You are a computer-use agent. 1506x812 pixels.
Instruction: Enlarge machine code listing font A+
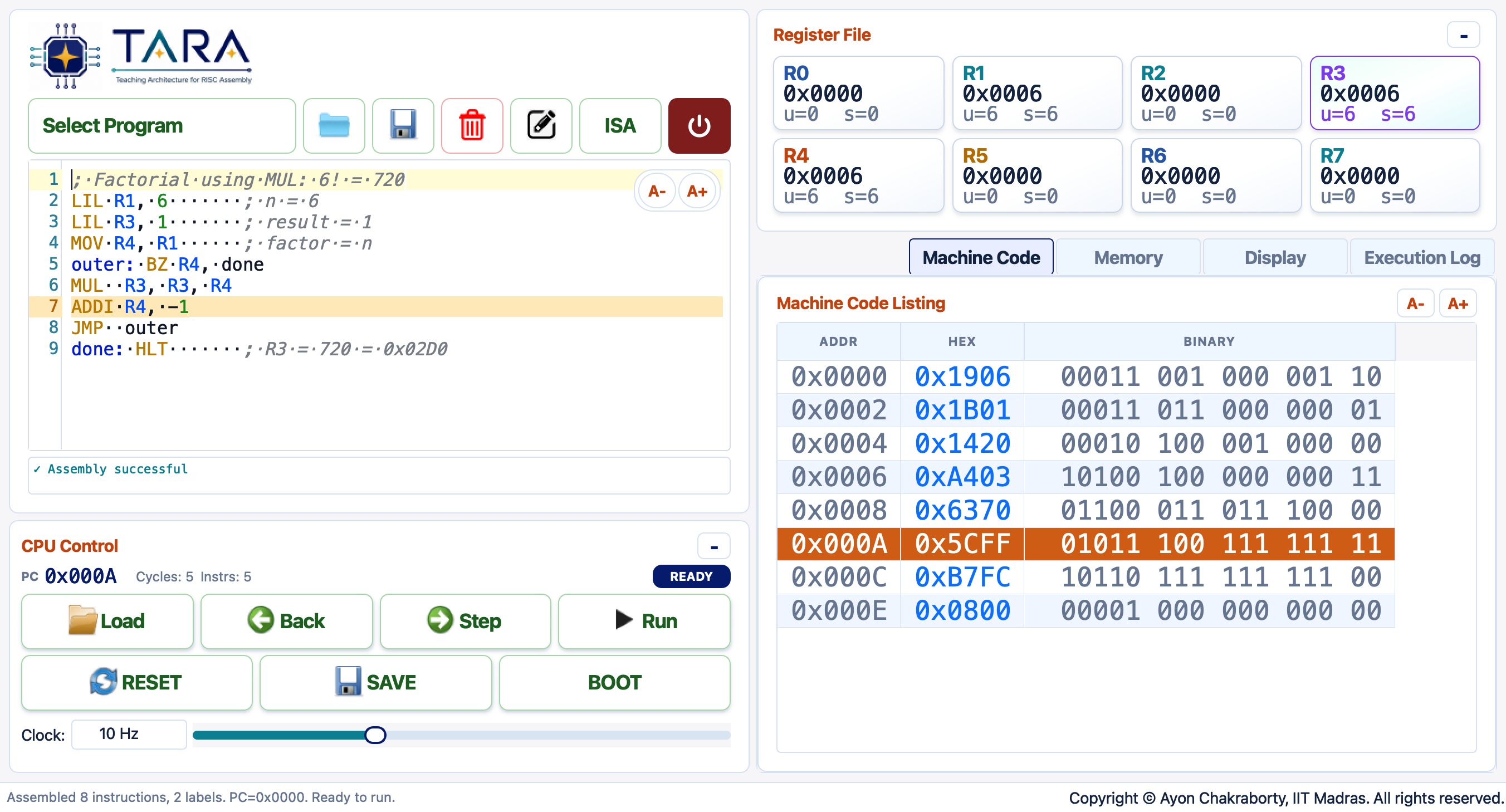1458,304
